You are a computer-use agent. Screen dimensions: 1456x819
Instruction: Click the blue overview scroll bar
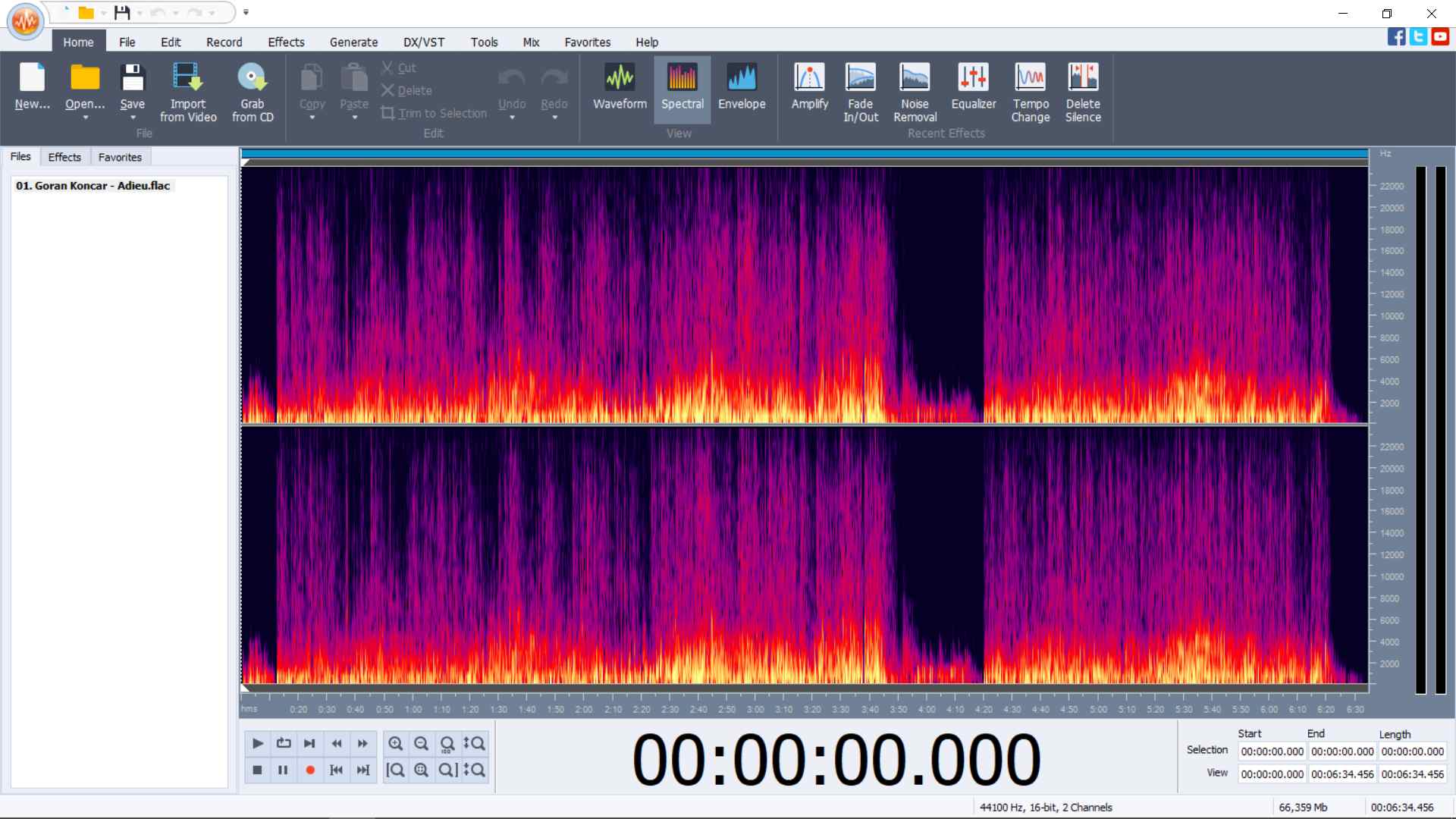click(804, 154)
